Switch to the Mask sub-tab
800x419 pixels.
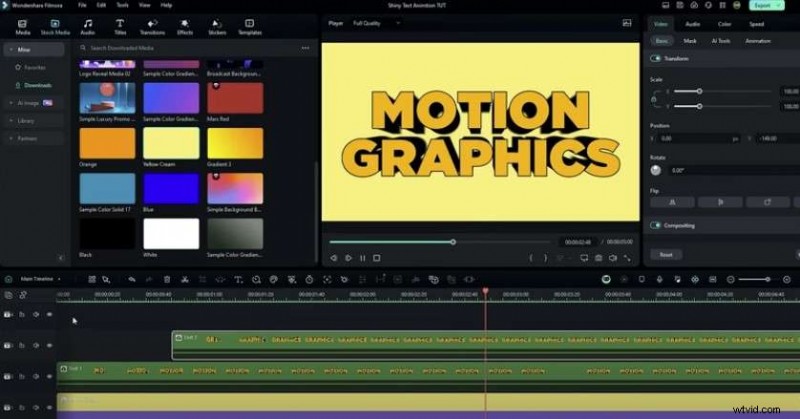coord(690,41)
